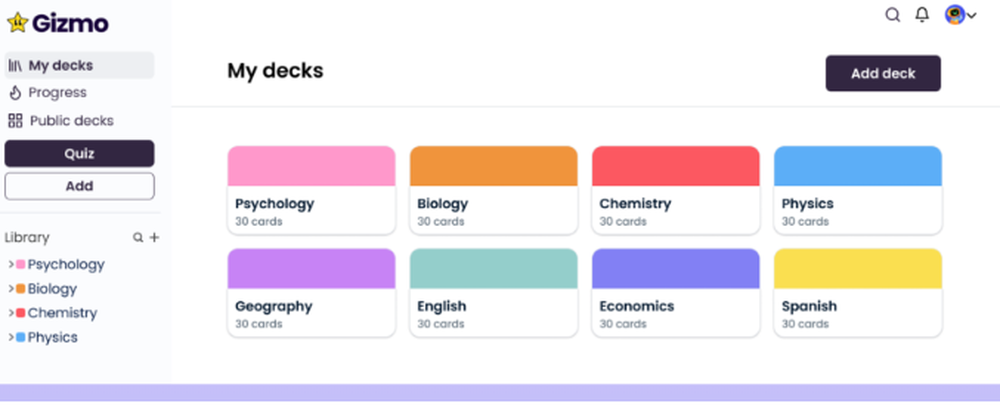Image resolution: width=1000 pixels, height=407 pixels.
Task: Click the user profile avatar
Action: 954,15
